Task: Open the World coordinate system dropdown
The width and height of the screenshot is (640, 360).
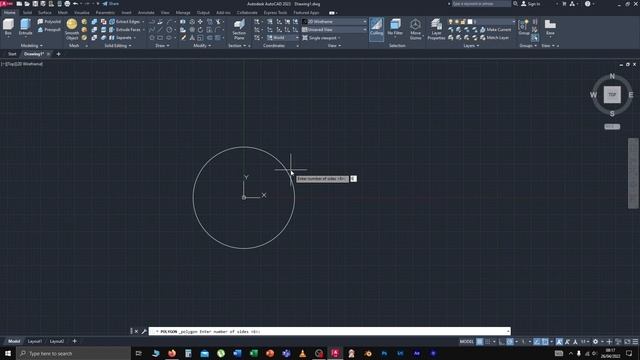Action: click(282, 38)
